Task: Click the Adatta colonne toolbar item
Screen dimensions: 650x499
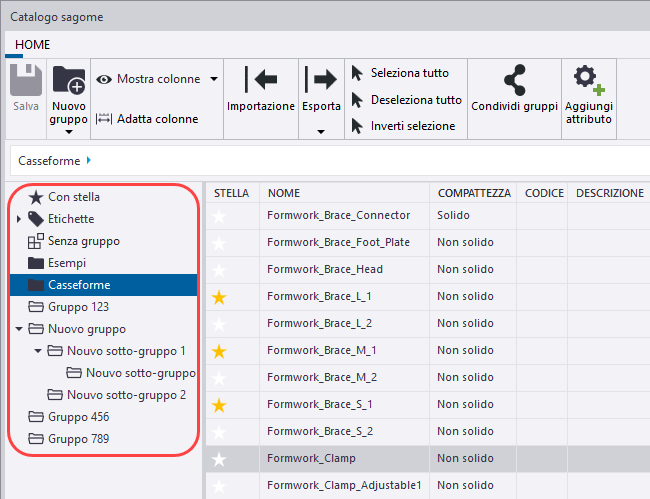Action: pyautogui.click(x=147, y=119)
